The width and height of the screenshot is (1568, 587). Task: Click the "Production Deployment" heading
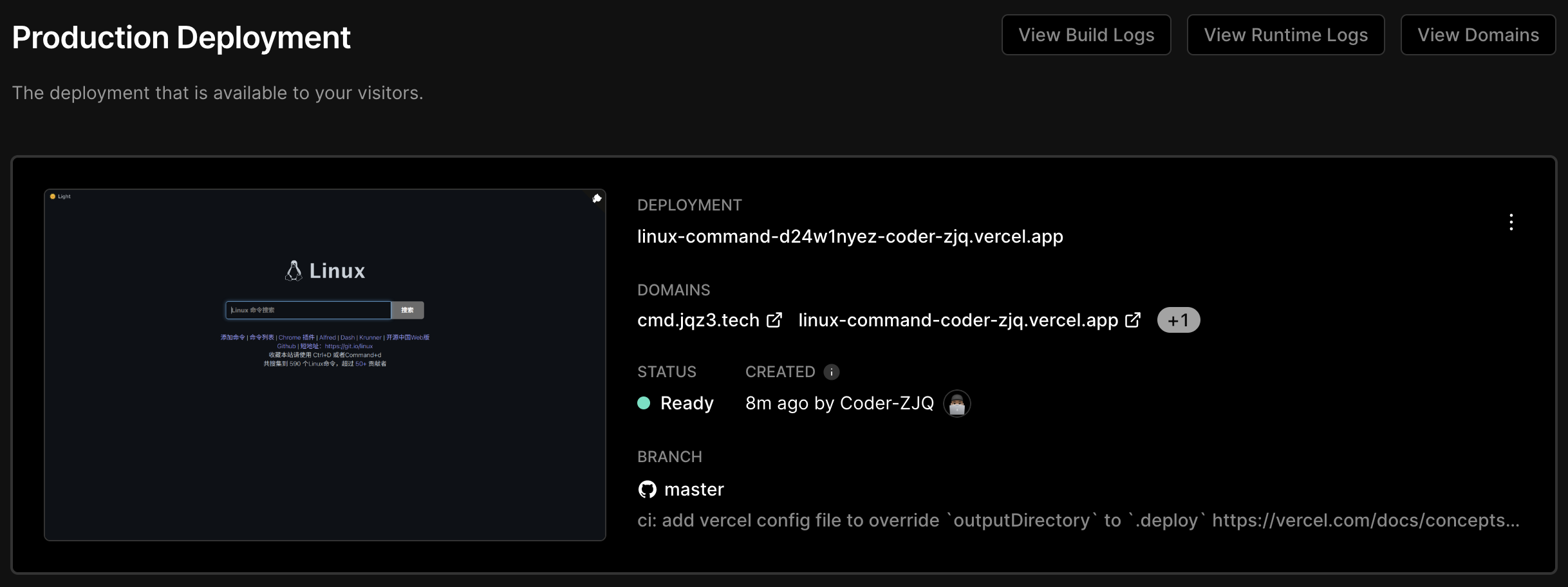click(181, 37)
